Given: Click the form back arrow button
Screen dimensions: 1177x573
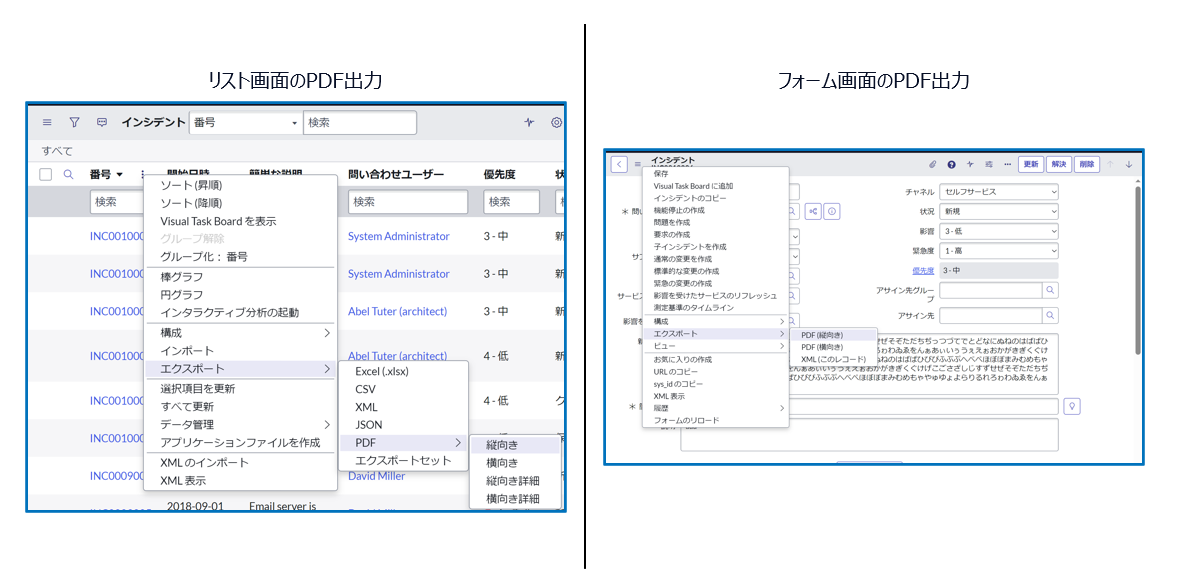Looking at the screenshot, I should coord(619,164).
